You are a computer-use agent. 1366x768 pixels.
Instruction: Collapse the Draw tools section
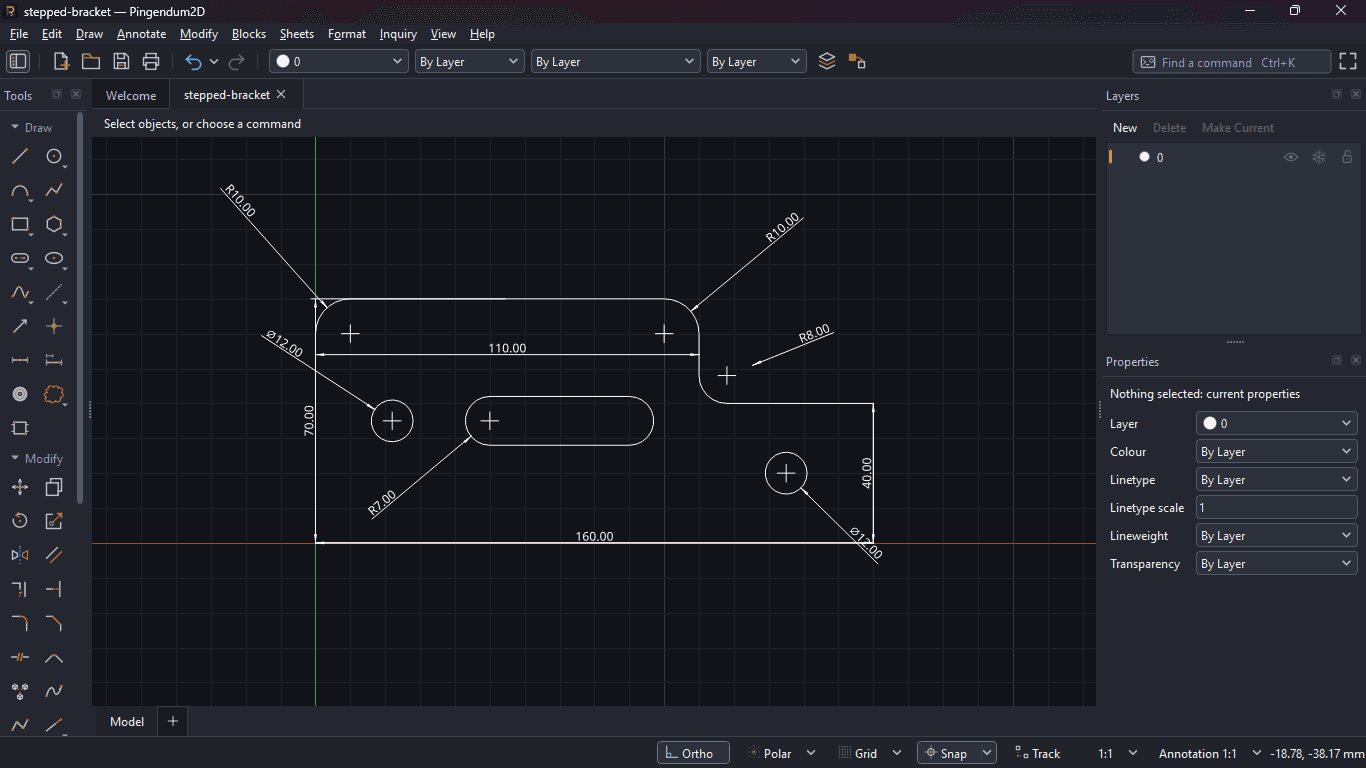tap(14, 128)
